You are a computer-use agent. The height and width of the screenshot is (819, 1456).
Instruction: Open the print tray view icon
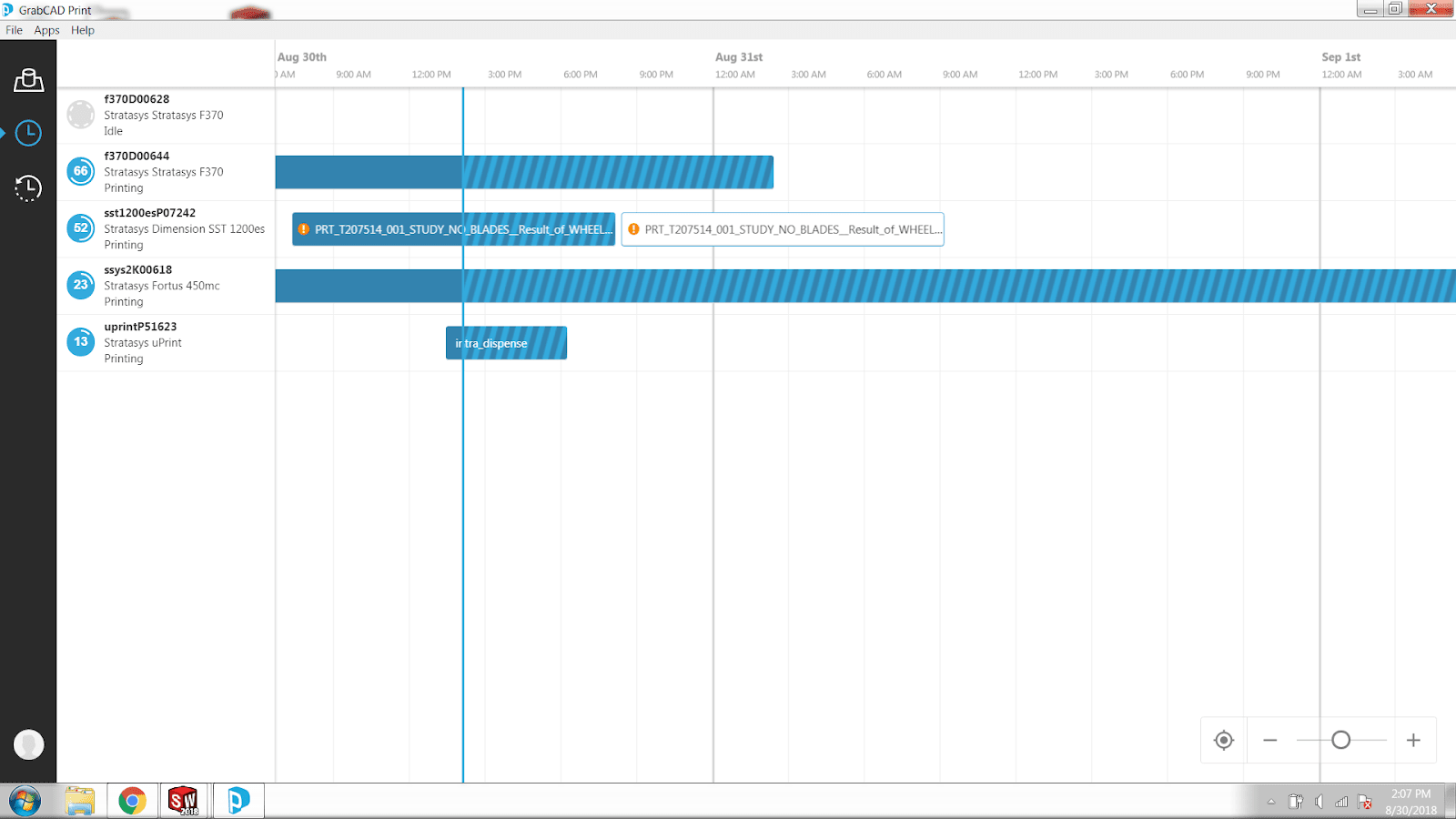coord(28,80)
